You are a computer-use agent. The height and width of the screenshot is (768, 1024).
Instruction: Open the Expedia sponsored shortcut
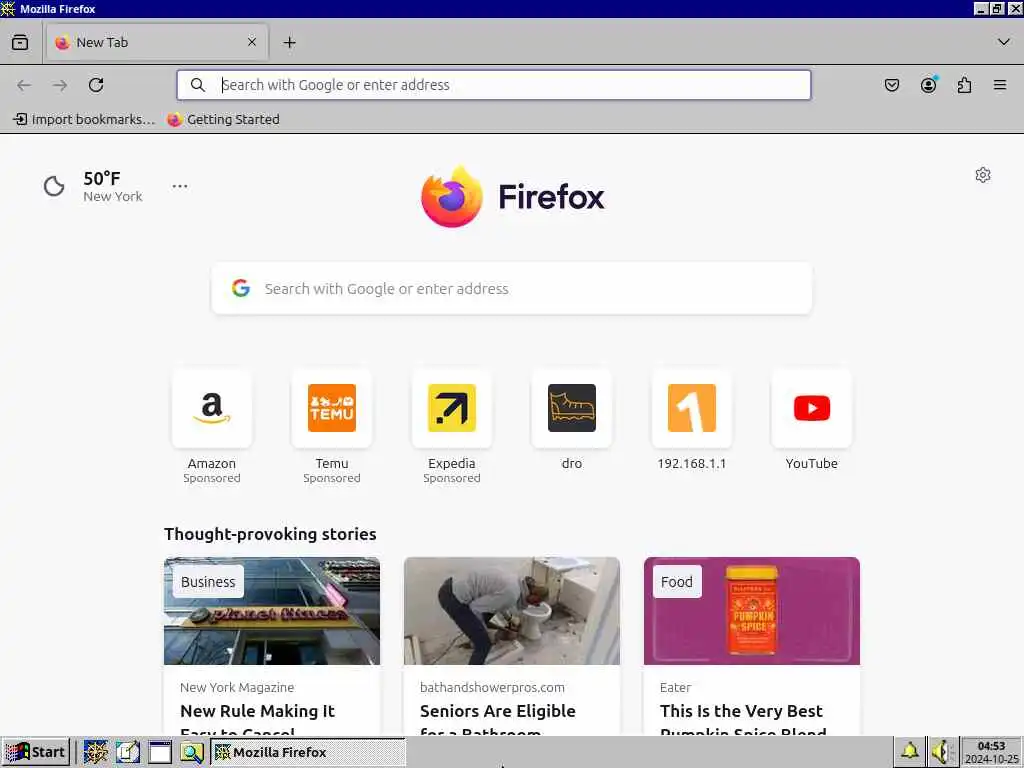452,426
